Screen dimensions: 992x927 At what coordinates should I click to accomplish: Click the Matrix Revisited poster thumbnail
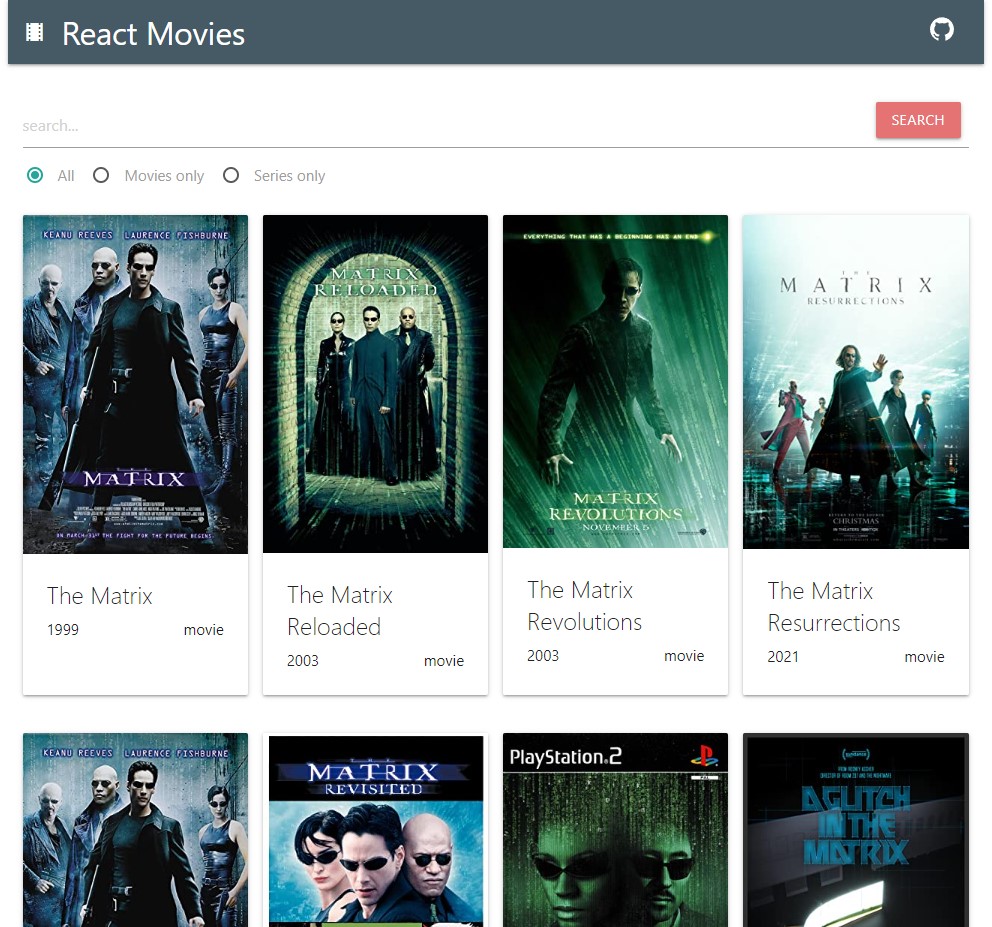tap(375, 830)
